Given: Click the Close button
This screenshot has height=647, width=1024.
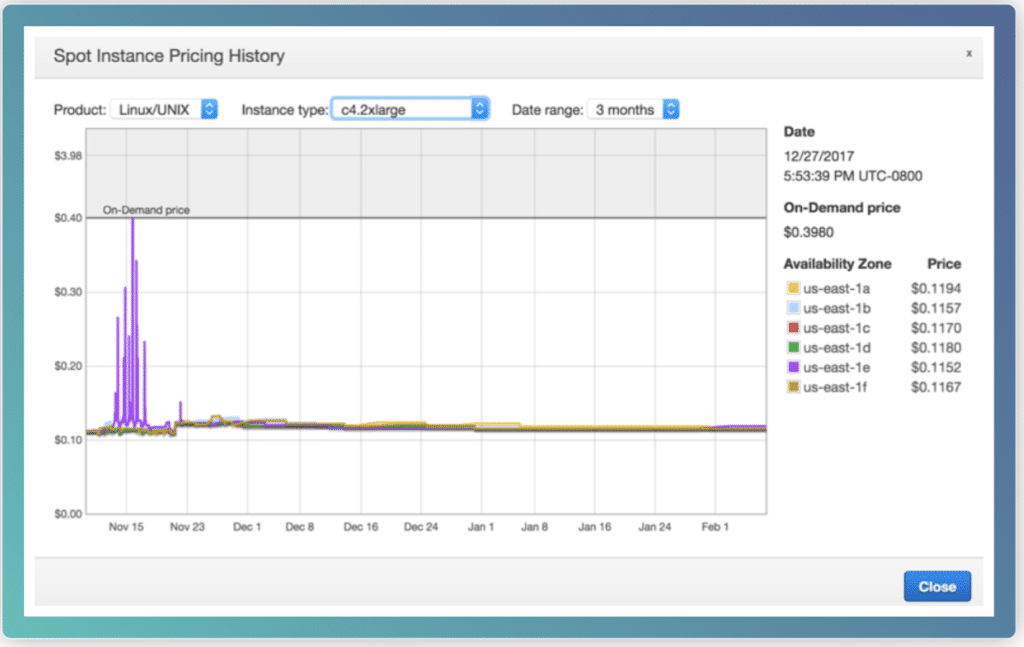Looking at the screenshot, I should [936, 587].
